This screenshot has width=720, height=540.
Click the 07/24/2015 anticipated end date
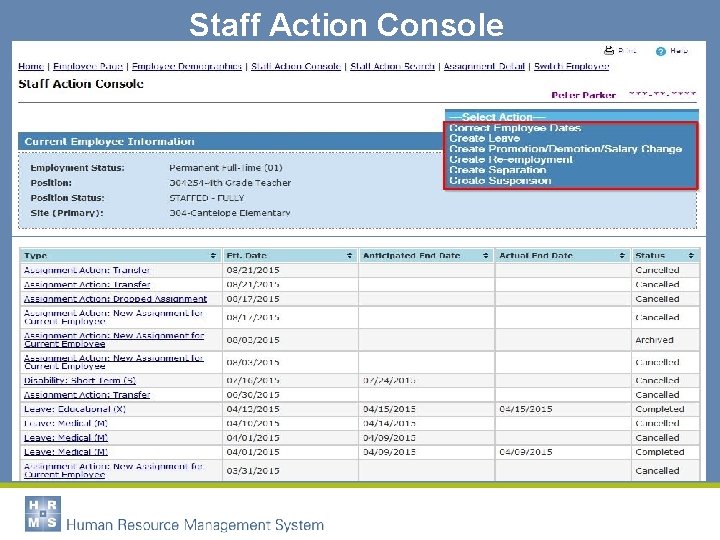coord(389,381)
